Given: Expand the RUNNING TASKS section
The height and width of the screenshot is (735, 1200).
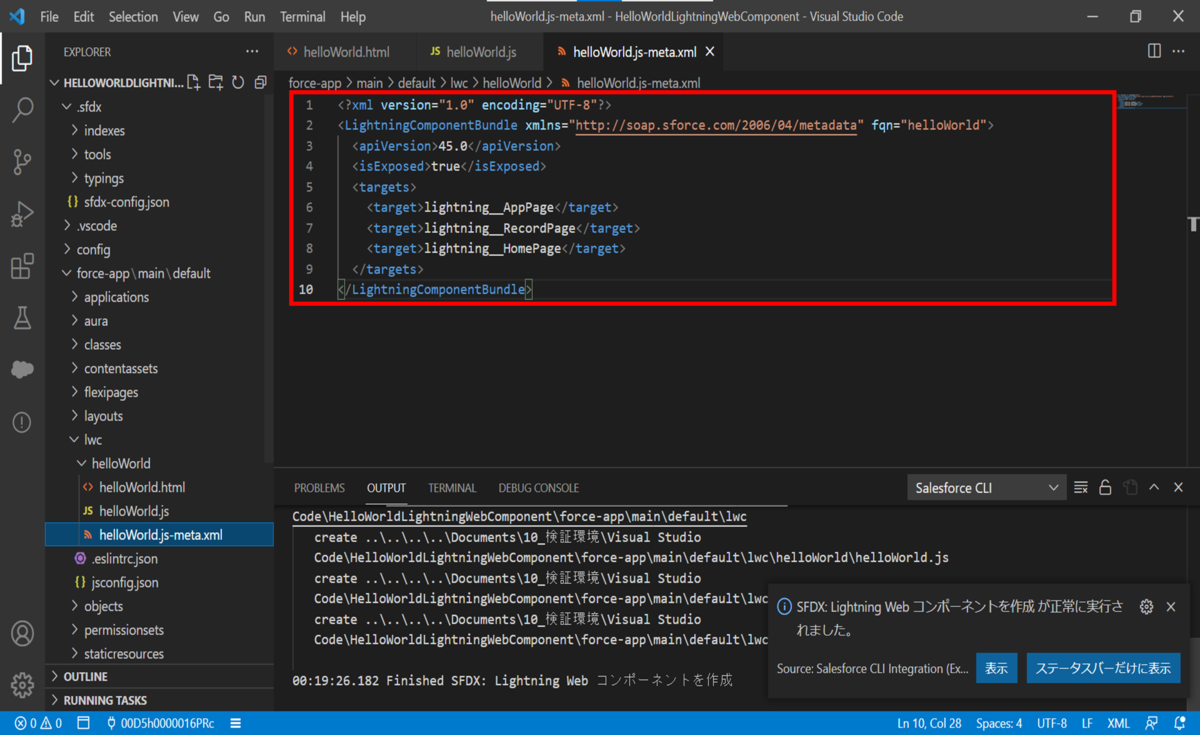Looking at the screenshot, I should pyautogui.click(x=159, y=701).
